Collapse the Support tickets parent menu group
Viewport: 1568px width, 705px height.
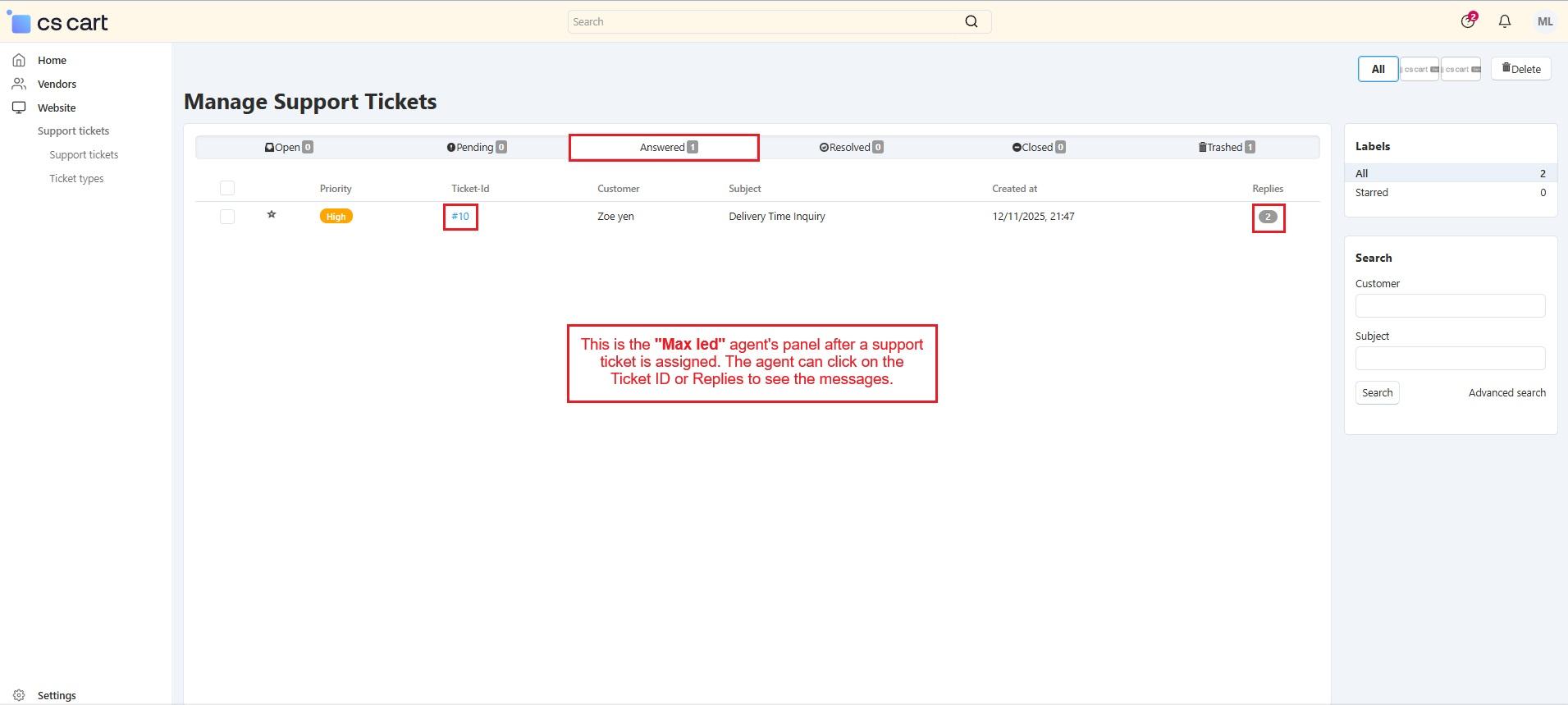tap(73, 131)
